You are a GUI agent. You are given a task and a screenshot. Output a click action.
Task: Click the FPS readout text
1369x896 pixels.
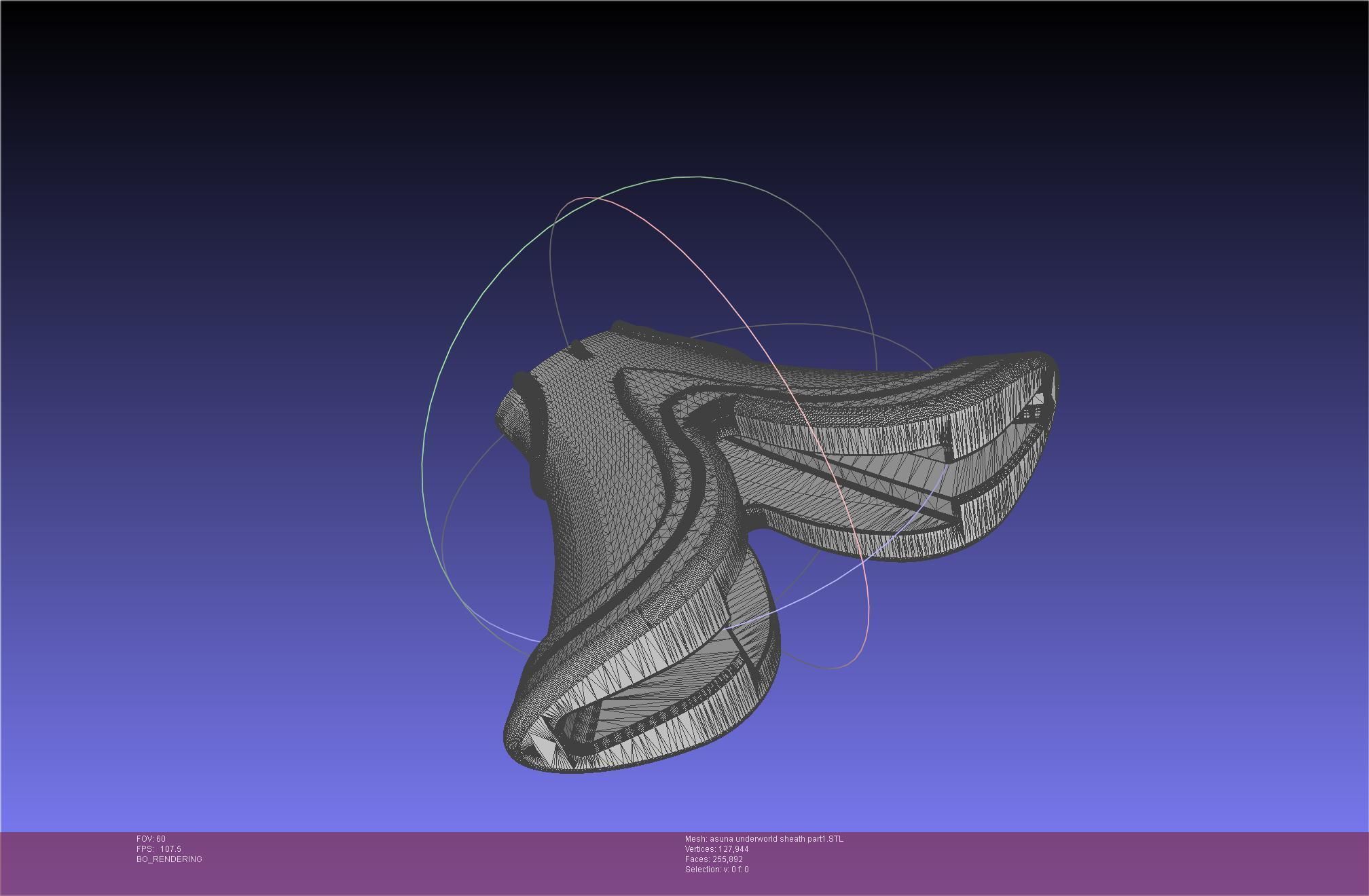pos(158,849)
